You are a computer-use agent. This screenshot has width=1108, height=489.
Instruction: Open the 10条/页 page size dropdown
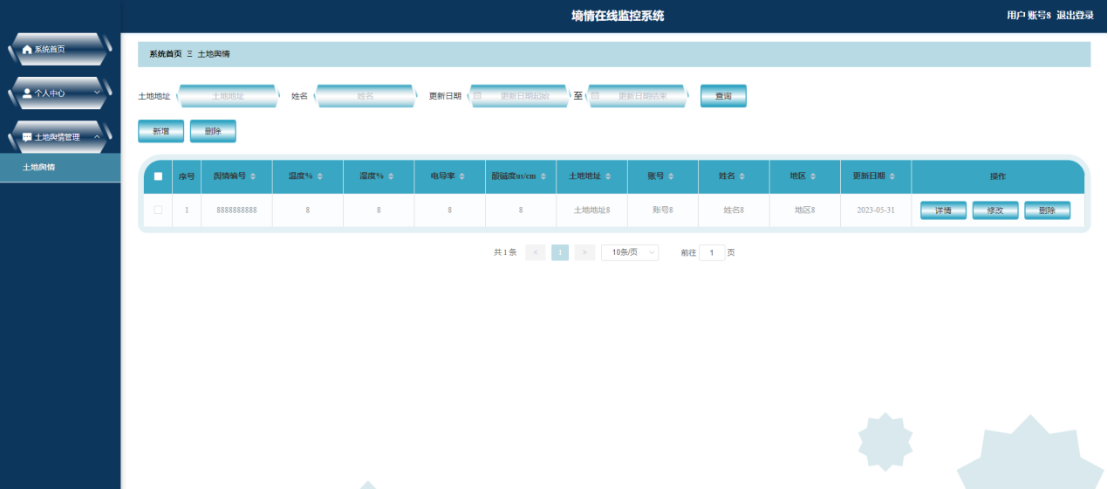click(x=630, y=252)
